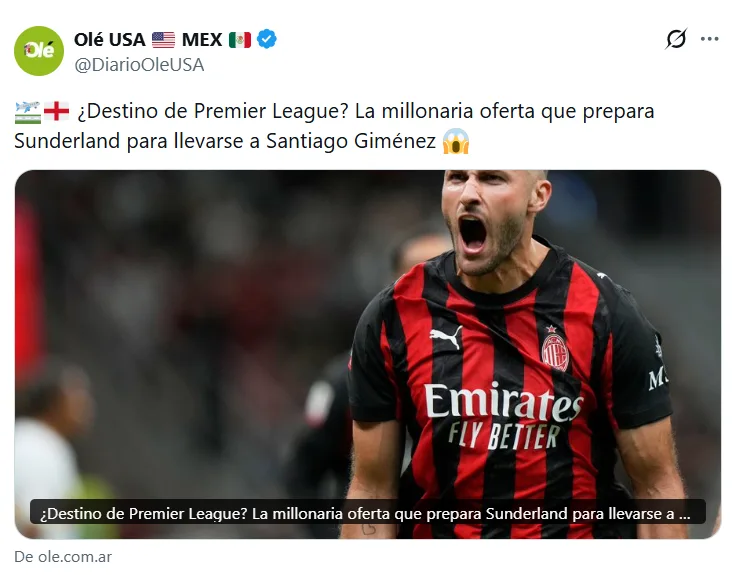732x575 pixels.
Task: Click the England flag emoji
Action: click(56, 112)
